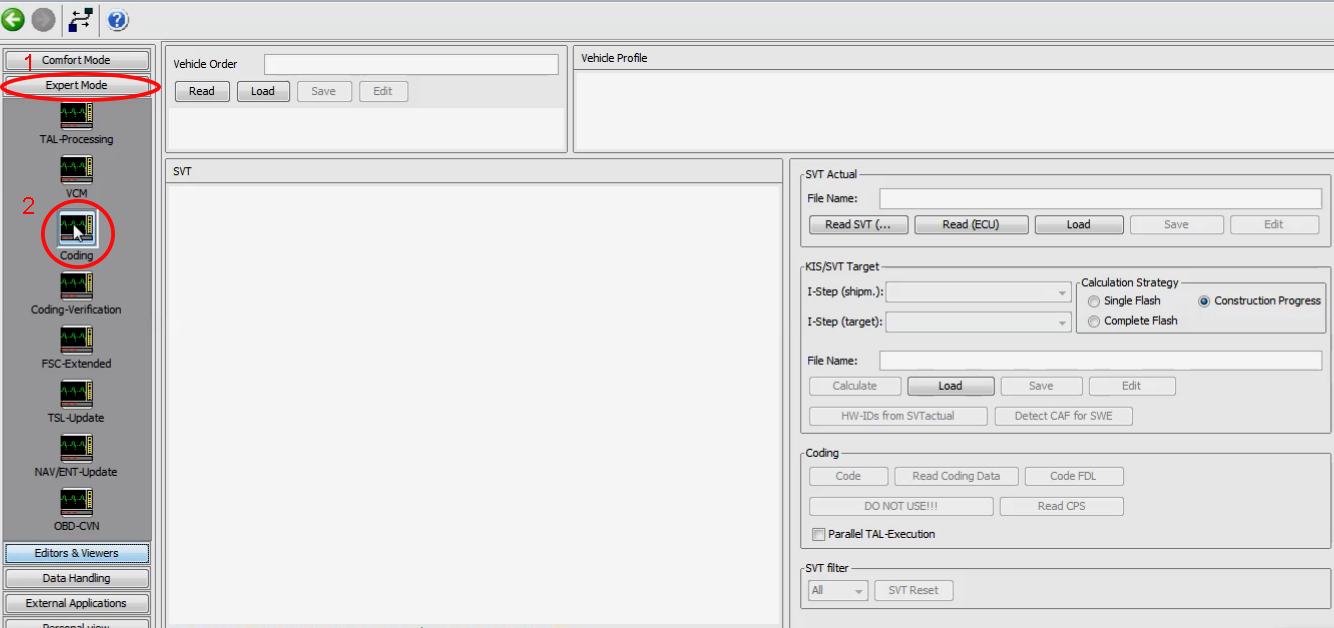Open the I-Step (shipm.) dropdown
Viewport: 1334px width, 628px height.
click(x=1062, y=291)
